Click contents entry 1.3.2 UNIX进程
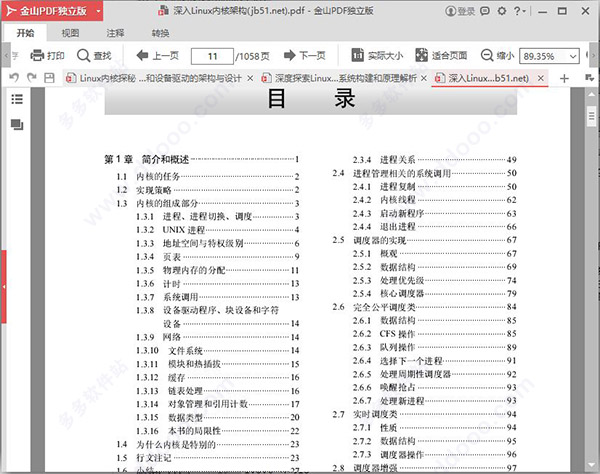This screenshot has width=600, height=474. [217, 230]
